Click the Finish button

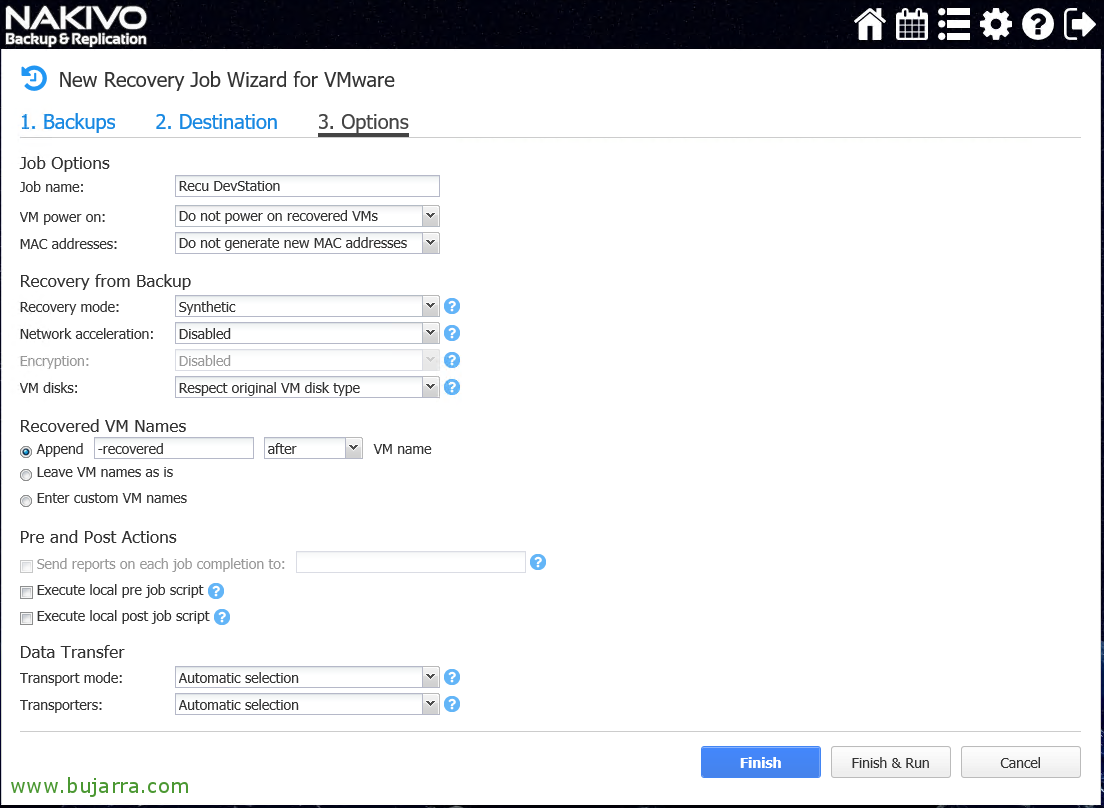pyautogui.click(x=760, y=762)
